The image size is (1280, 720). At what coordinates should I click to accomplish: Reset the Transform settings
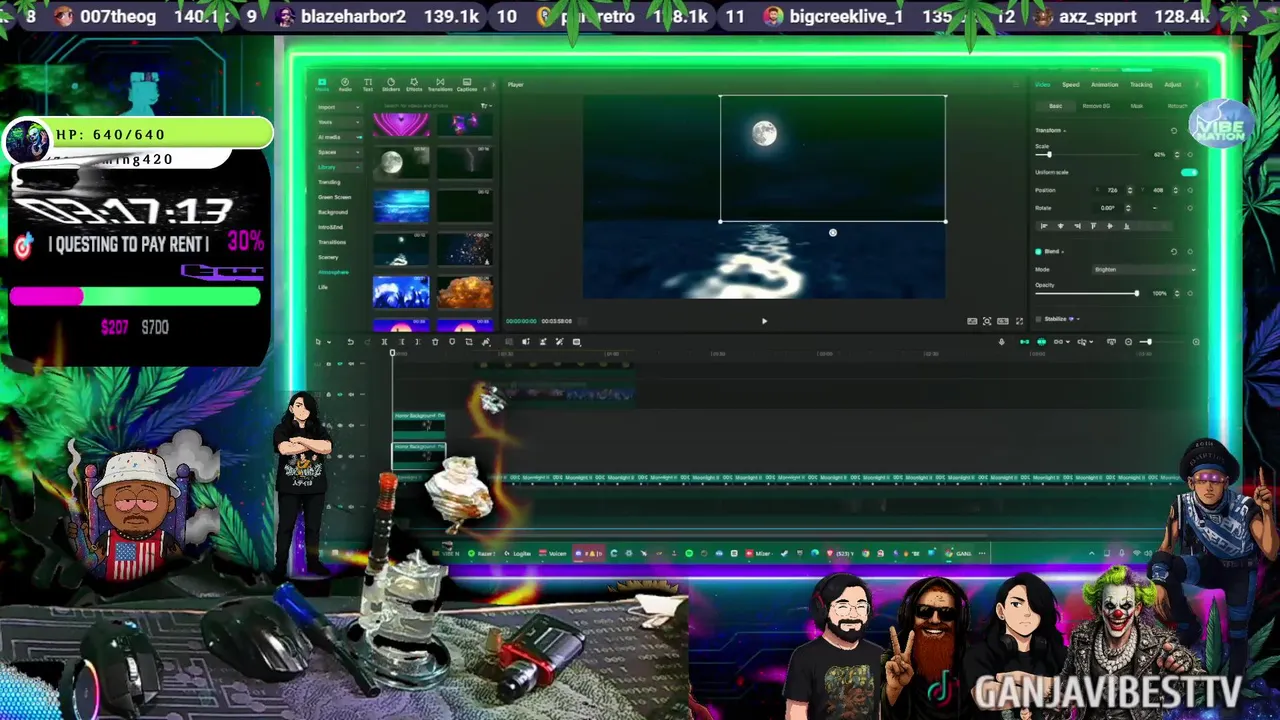click(x=1174, y=130)
